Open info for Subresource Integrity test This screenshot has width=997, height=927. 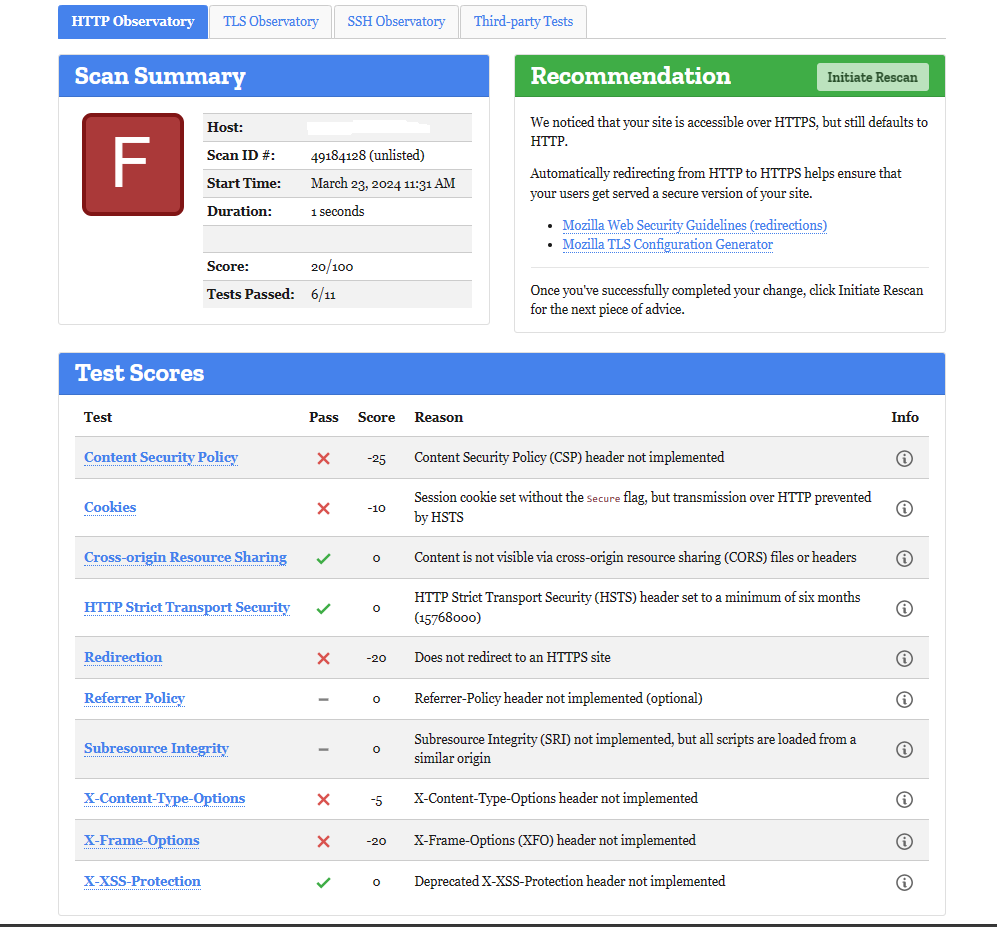(904, 749)
